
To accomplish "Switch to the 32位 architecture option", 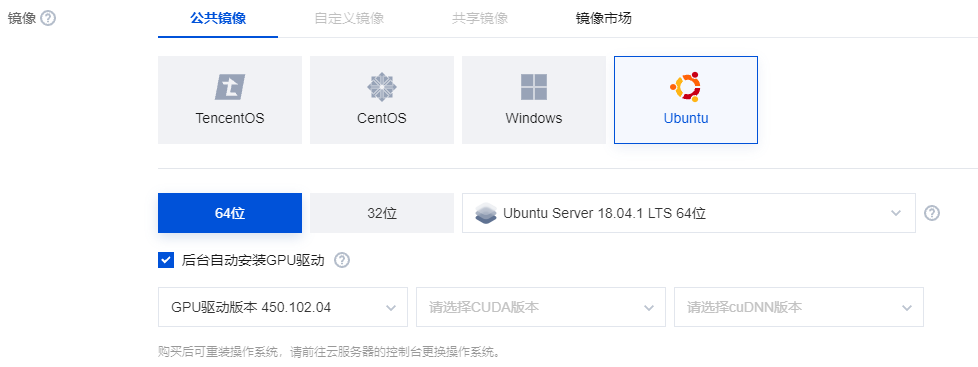I will pos(382,213).
